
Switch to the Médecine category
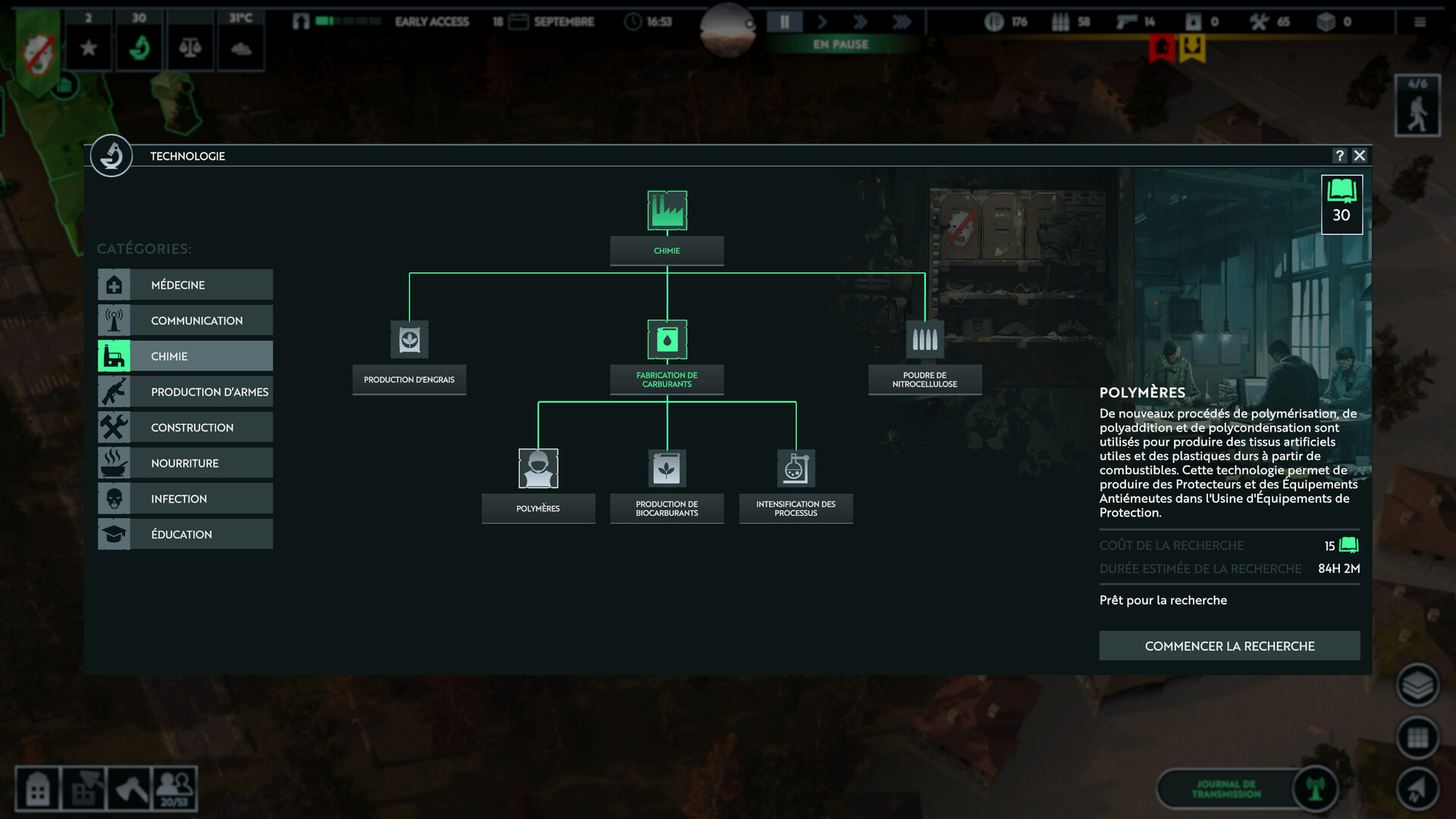tap(185, 284)
